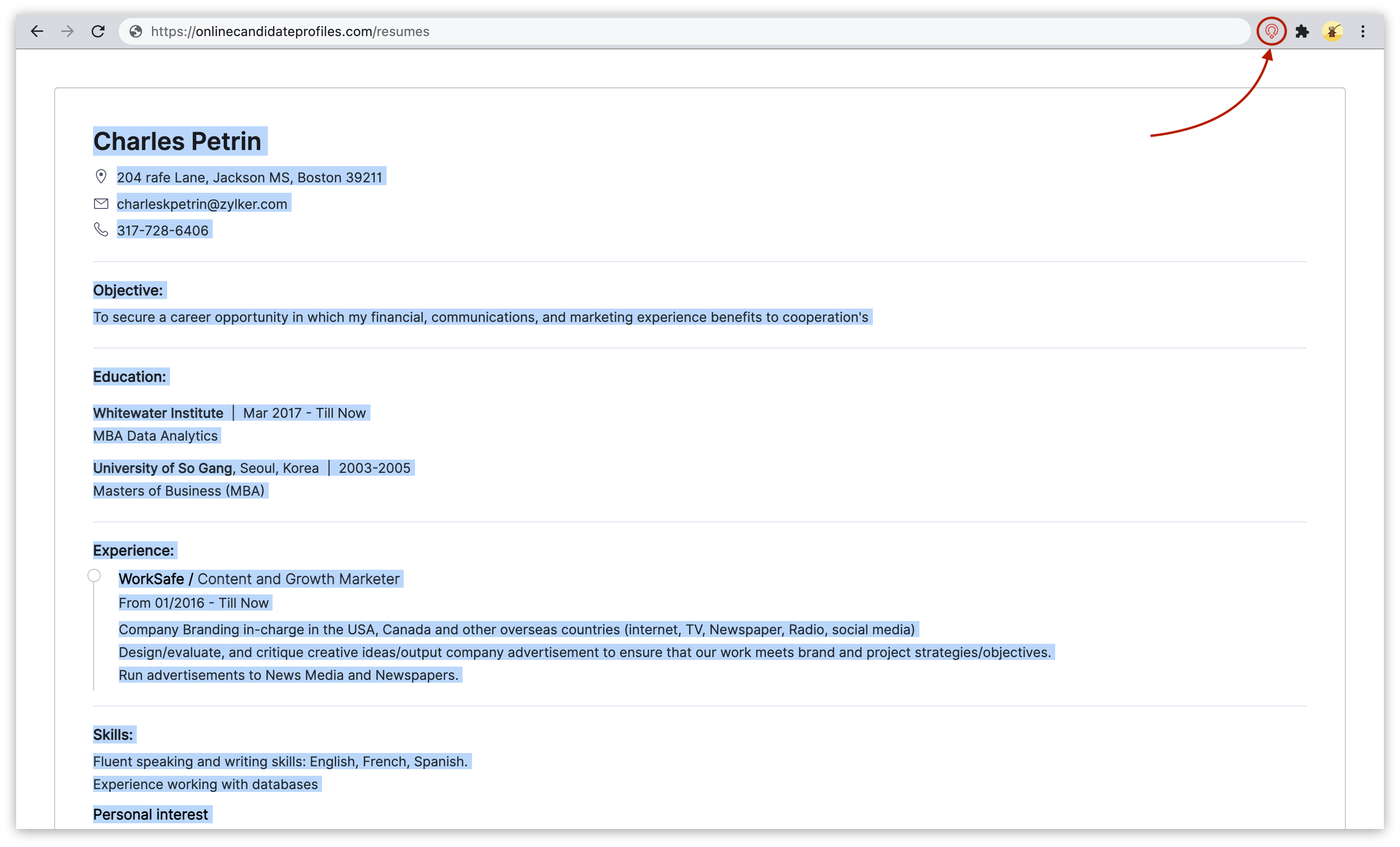Screen dimensions: 1400x847
Task: Click Experience working with databases
Action: tap(206, 784)
